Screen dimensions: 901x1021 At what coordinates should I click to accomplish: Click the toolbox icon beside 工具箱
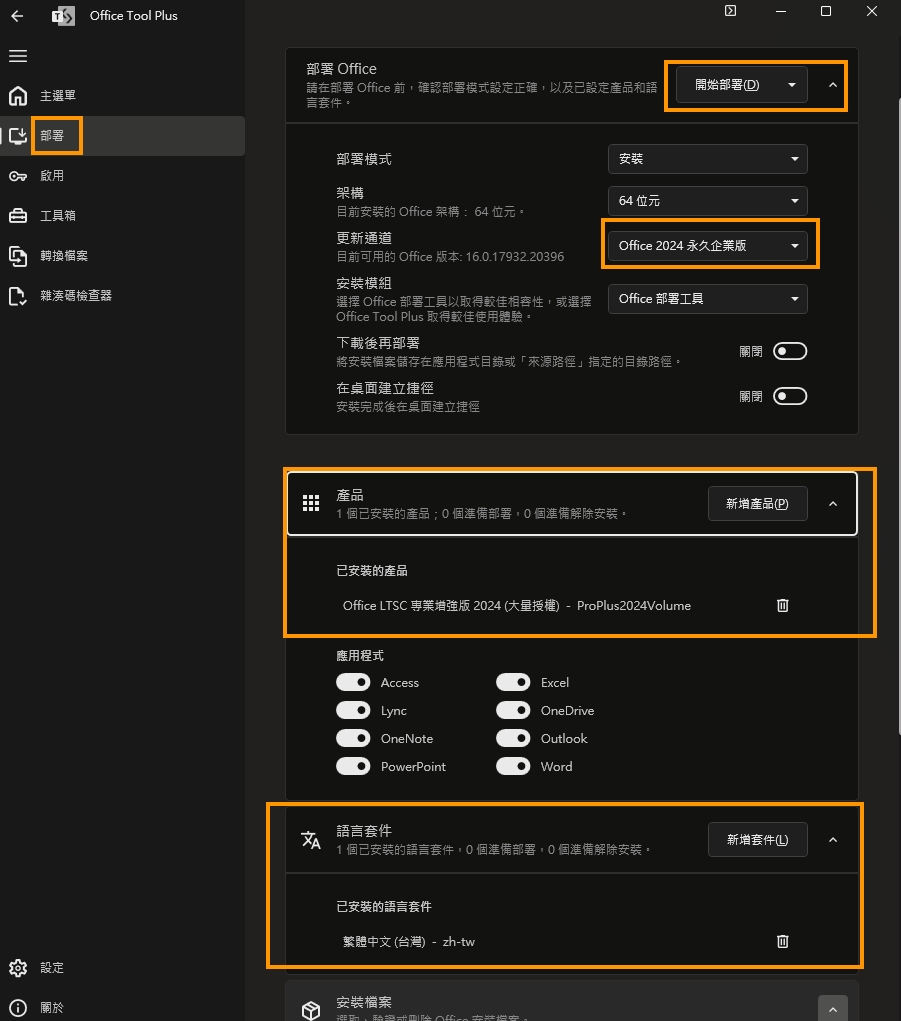point(18,216)
